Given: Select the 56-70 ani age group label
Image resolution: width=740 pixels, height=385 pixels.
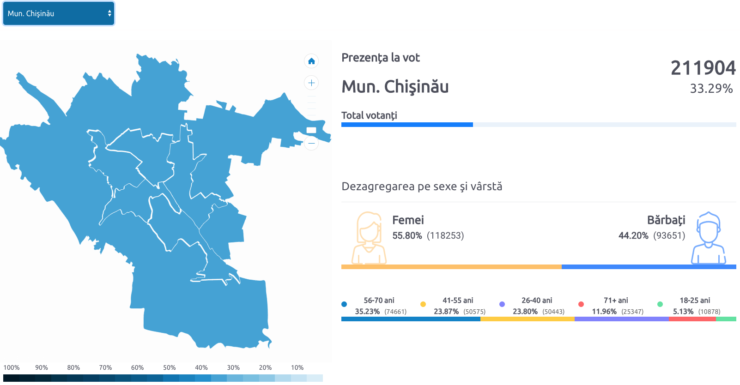Looking at the screenshot, I should pos(378,300).
